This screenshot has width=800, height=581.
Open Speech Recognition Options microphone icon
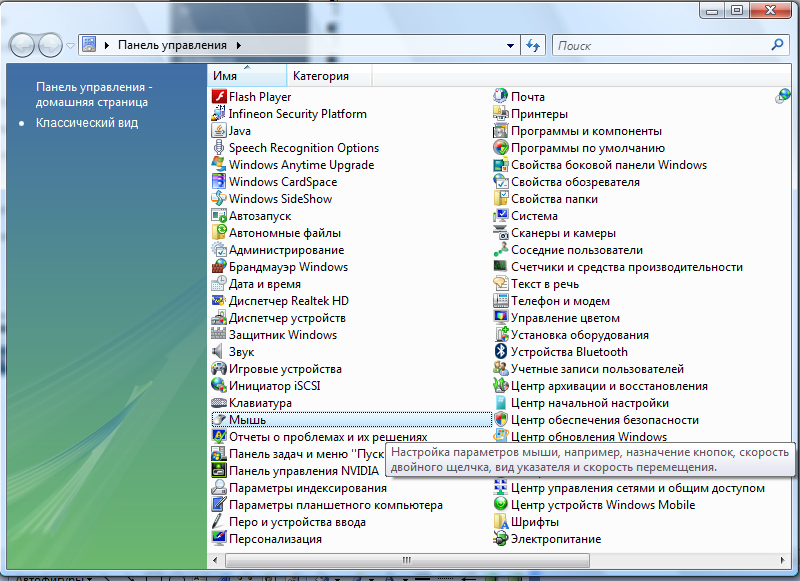pyautogui.click(x=219, y=148)
